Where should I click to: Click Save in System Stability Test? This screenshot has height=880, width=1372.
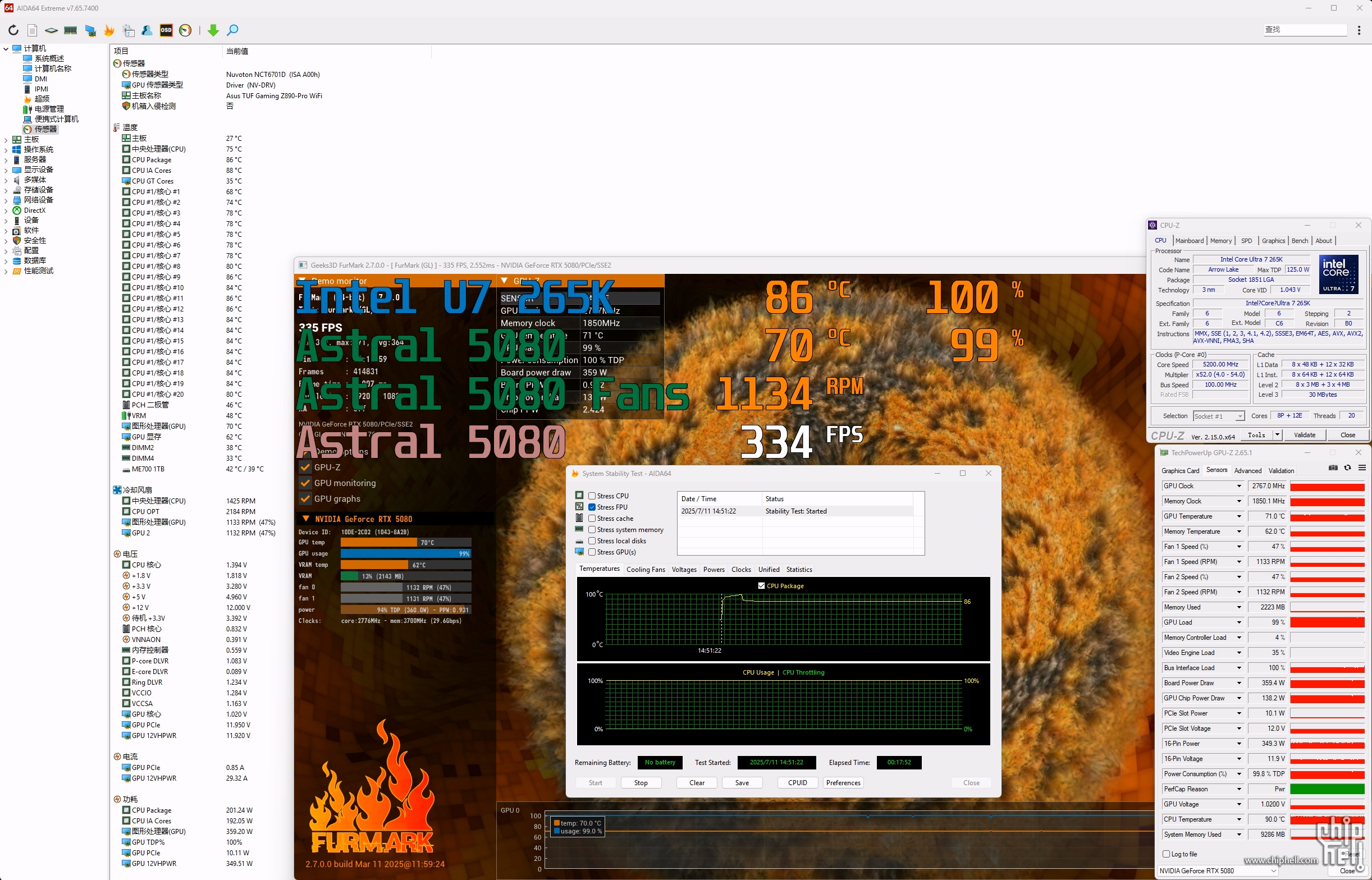pos(742,783)
